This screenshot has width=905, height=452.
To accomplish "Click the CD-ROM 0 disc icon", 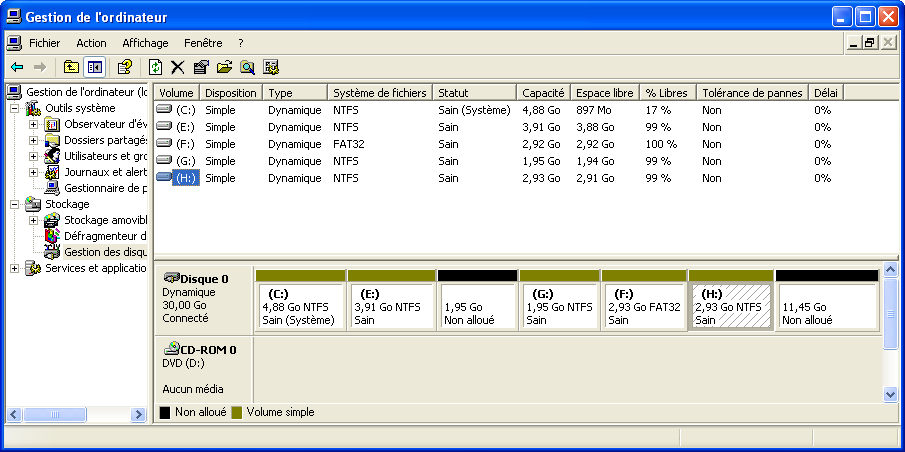I will (171, 348).
